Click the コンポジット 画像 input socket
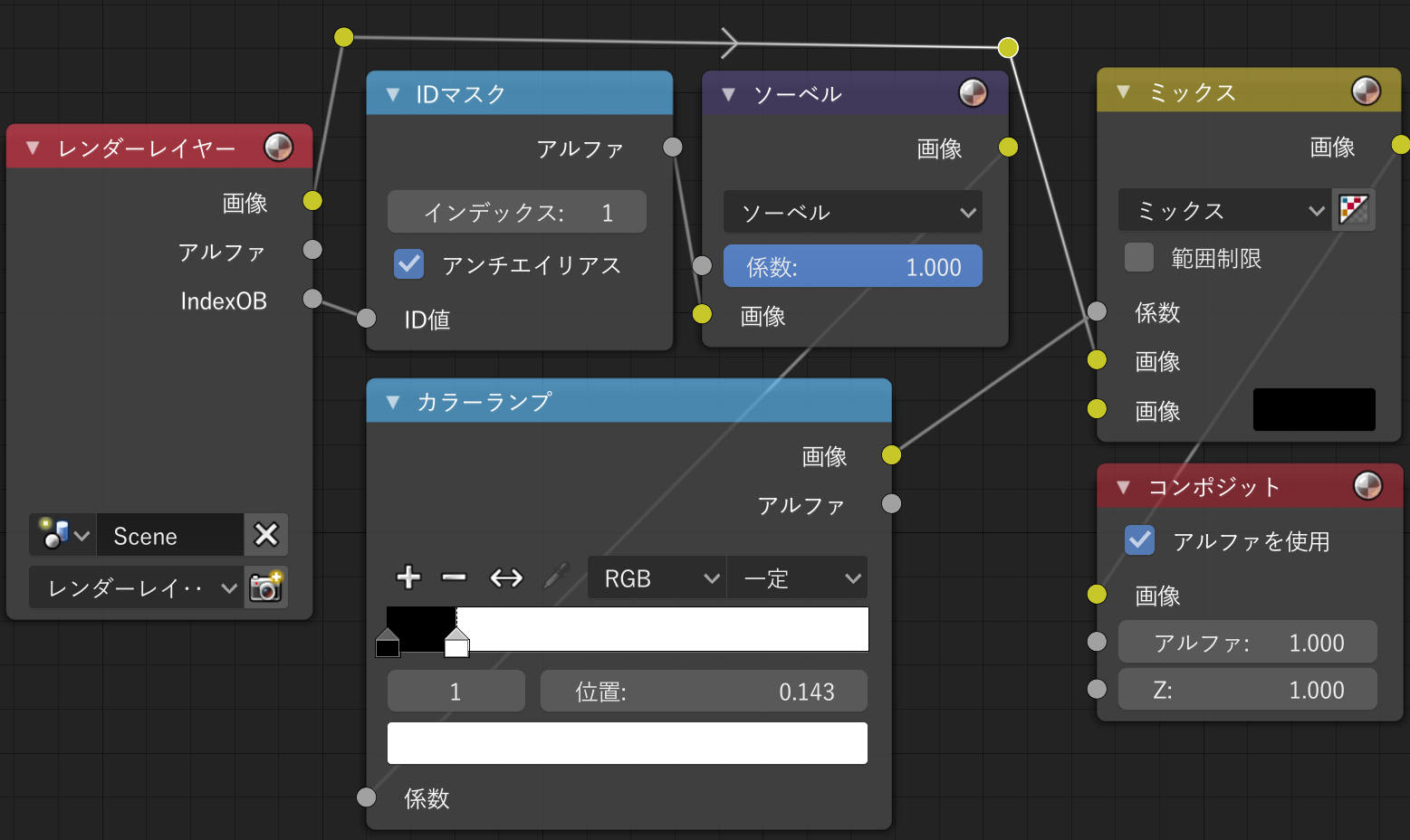 1097,594
